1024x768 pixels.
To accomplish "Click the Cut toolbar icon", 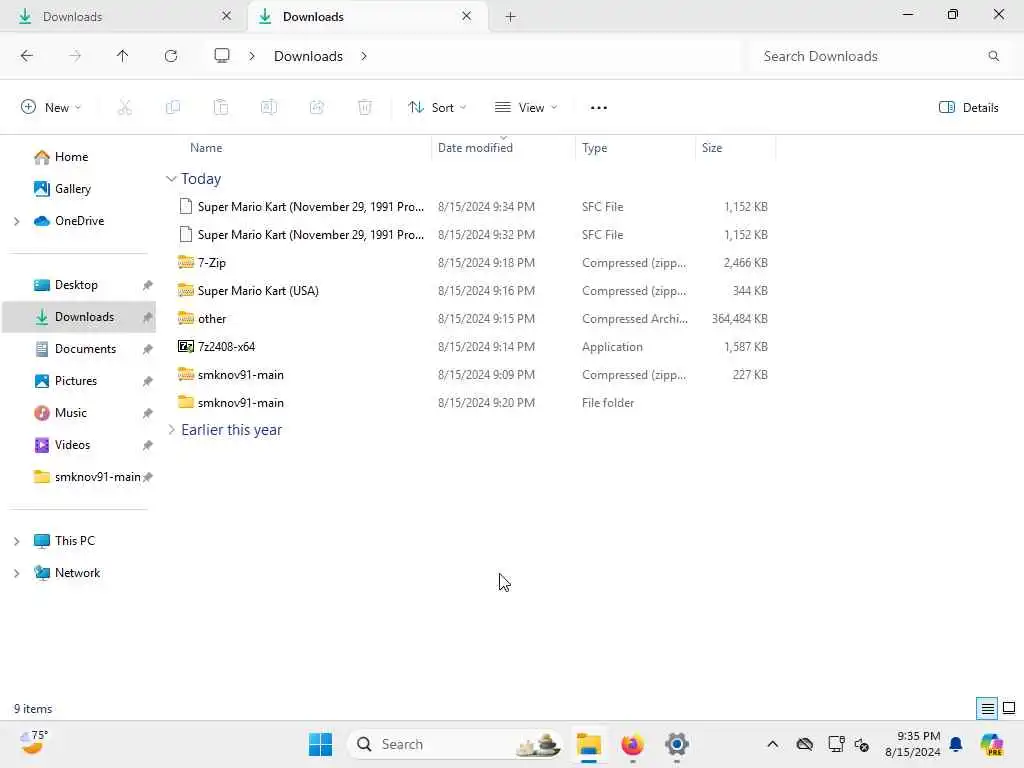I will (125, 108).
